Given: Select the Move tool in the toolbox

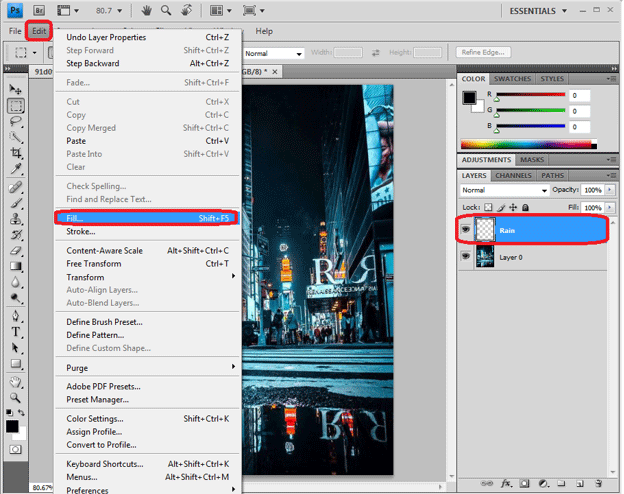Looking at the screenshot, I should pyautogui.click(x=16, y=89).
